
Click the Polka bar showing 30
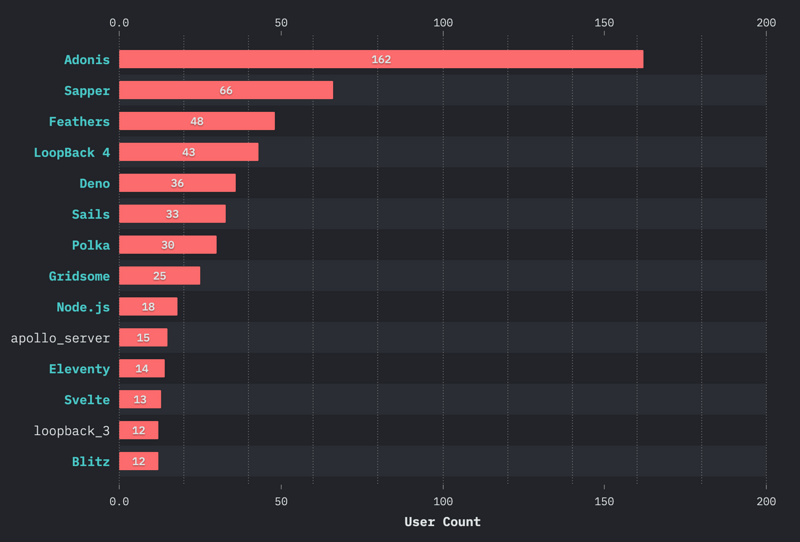point(168,245)
